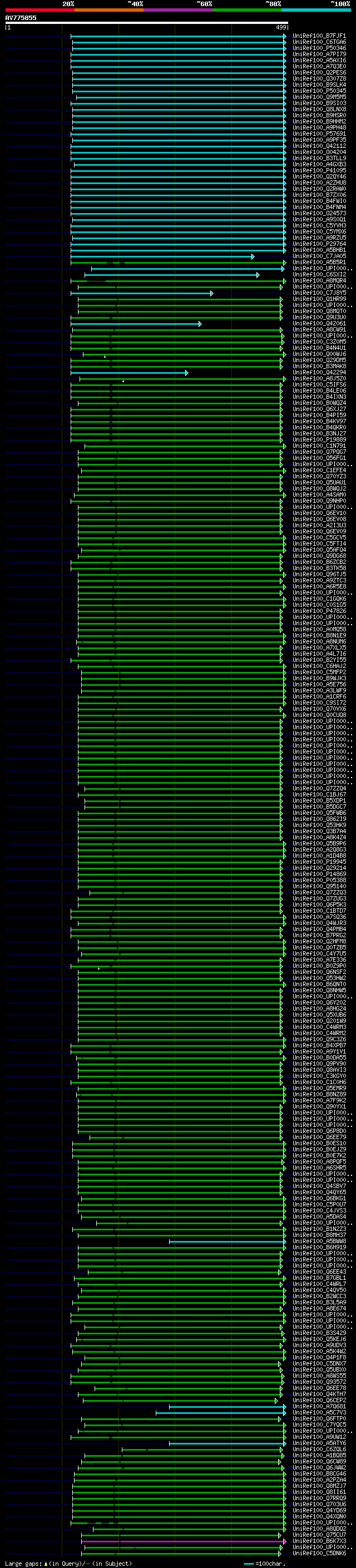Select the UniRef100_A5BHB1 entry

(x=319, y=250)
